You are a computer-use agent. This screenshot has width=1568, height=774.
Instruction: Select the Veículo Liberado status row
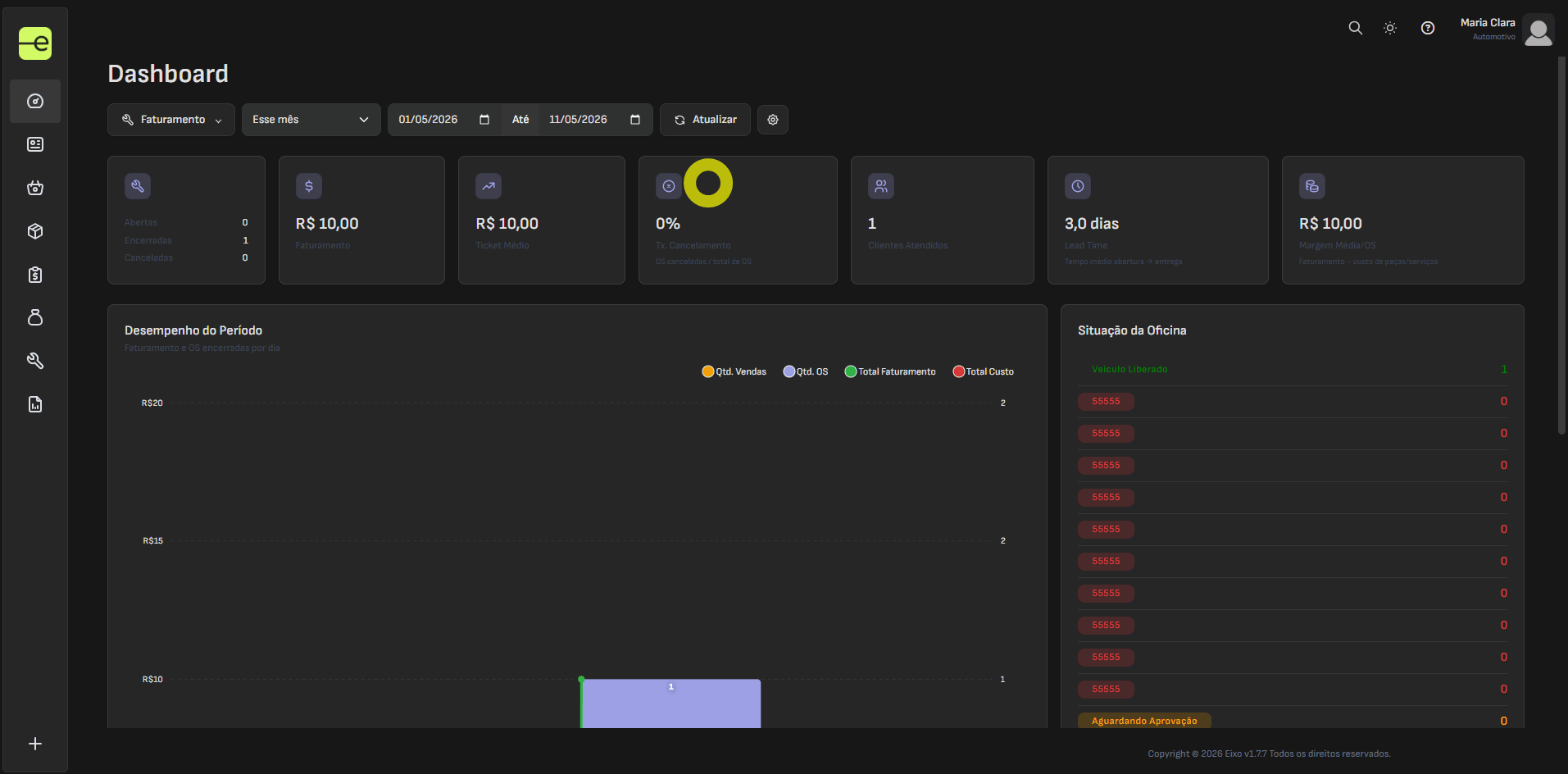pyautogui.click(x=1293, y=369)
